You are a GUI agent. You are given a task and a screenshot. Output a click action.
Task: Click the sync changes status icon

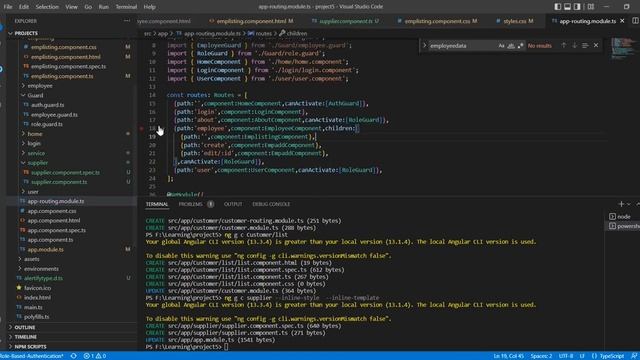pos(73,356)
